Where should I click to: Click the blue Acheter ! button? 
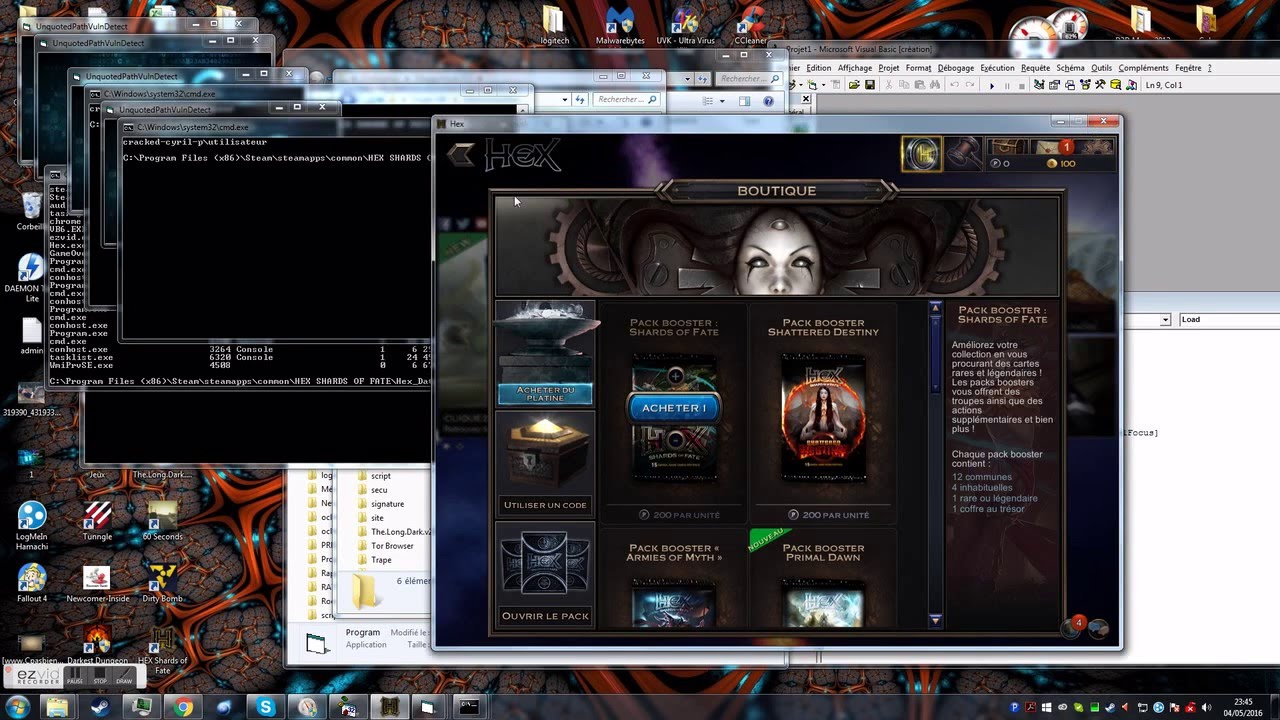tap(673, 408)
